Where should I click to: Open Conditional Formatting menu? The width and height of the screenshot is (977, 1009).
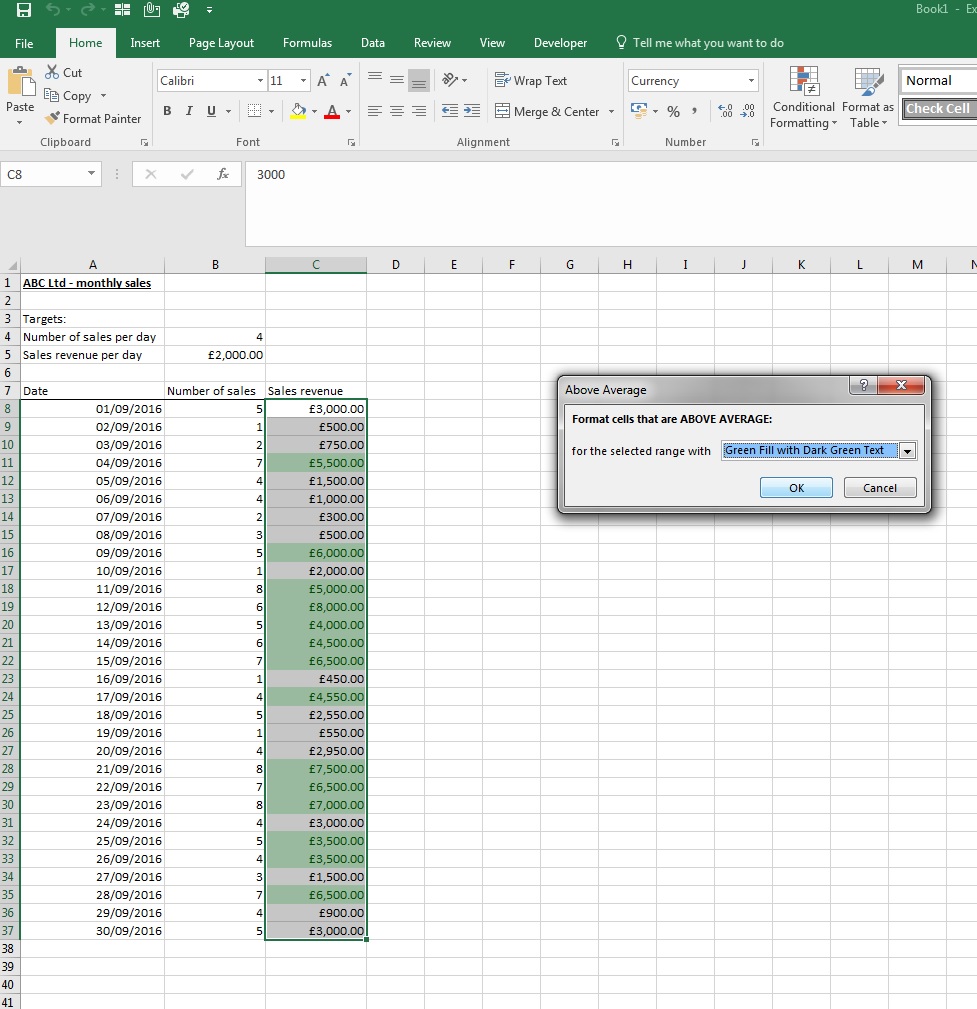tap(803, 97)
